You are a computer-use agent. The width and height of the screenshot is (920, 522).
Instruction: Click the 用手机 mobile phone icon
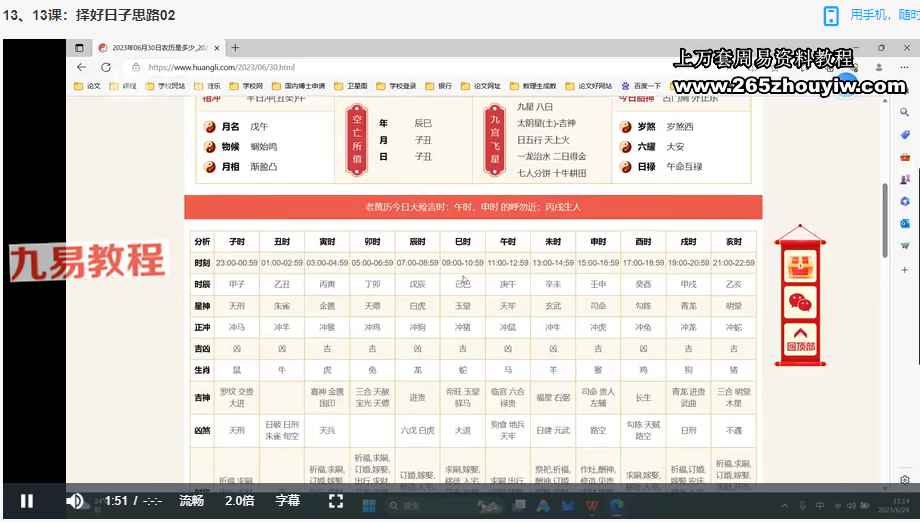click(831, 15)
